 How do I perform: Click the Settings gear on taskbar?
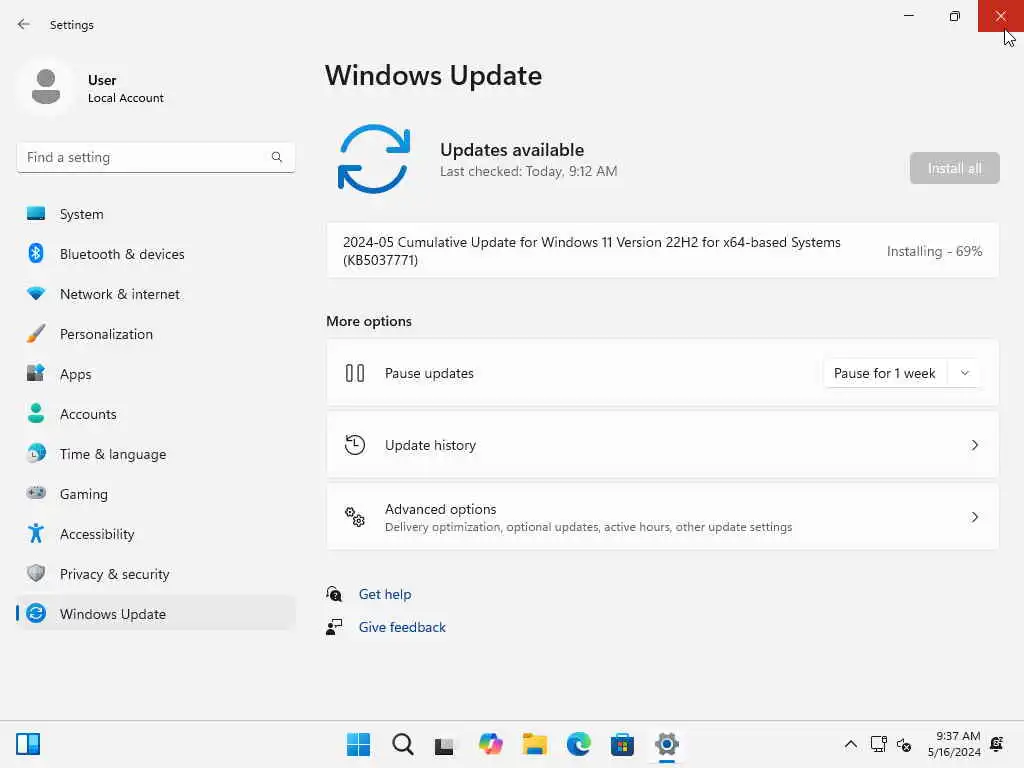pyautogui.click(x=667, y=744)
